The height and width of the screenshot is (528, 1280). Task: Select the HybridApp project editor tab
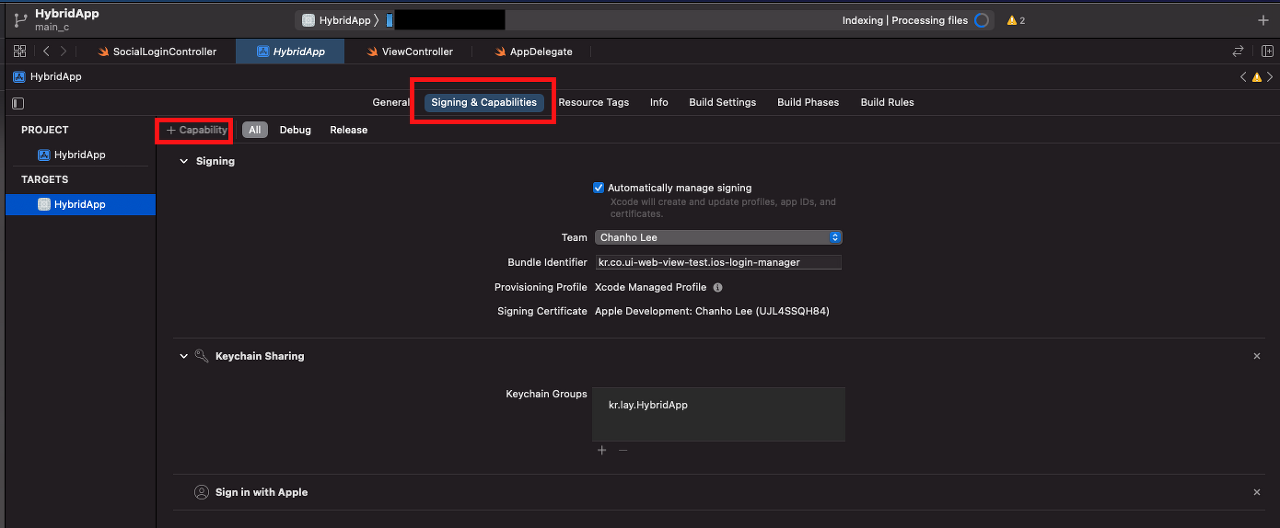pyautogui.click(x=290, y=51)
